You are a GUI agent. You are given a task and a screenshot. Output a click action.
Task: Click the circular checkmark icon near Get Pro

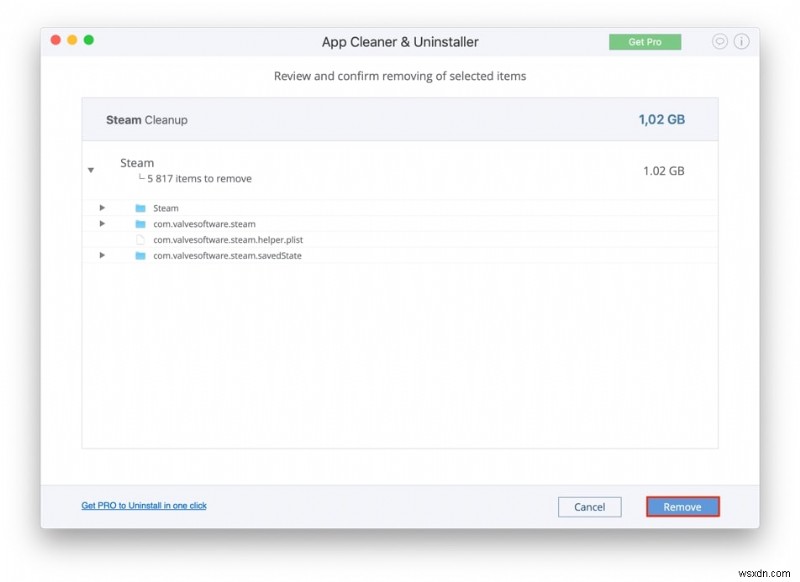pyautogui.click(x=718, y=41)
